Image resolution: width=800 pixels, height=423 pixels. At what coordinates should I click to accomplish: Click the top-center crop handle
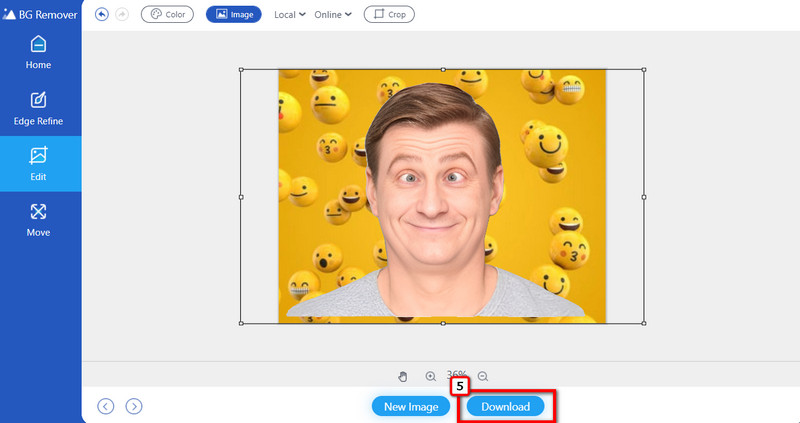(x=443, y=69)
